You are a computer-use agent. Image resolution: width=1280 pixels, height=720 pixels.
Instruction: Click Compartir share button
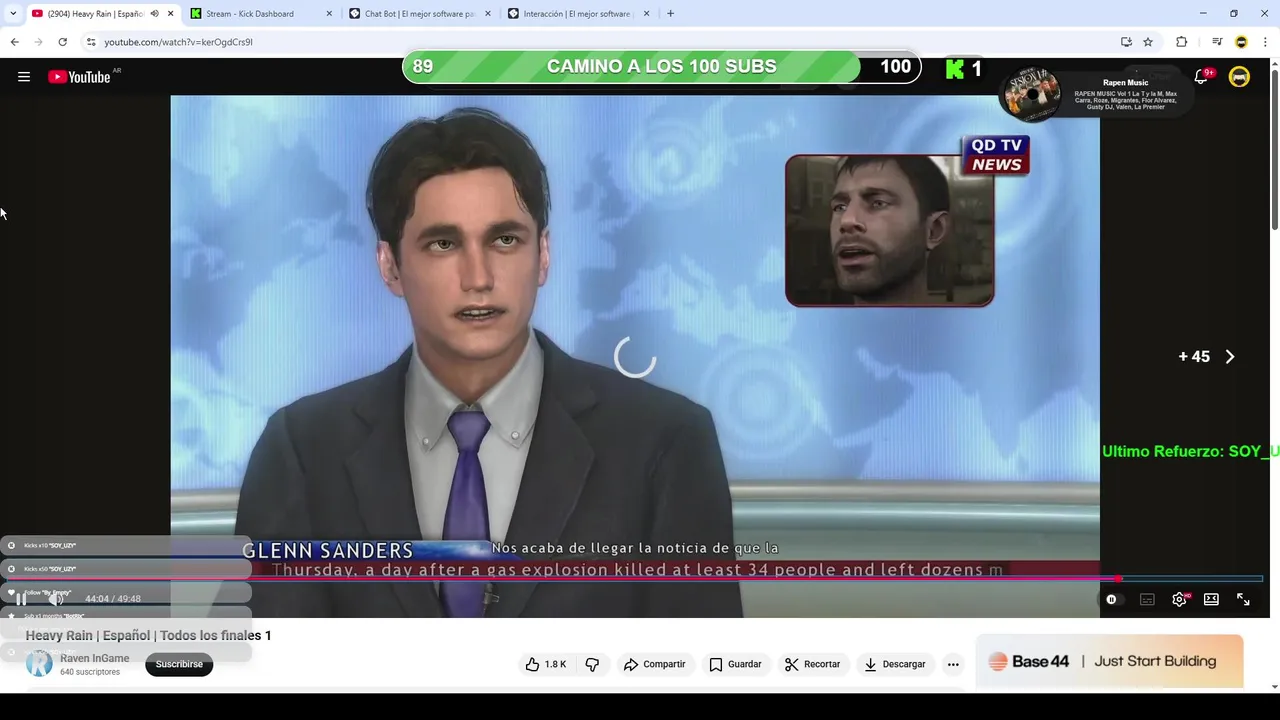654,664
